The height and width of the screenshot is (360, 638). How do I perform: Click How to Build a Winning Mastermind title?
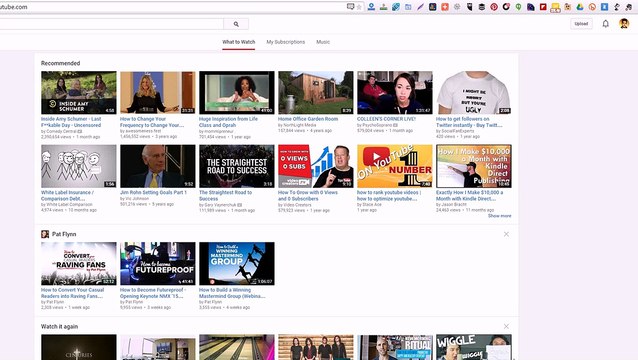pyautogui.click(x=232, y=293)
